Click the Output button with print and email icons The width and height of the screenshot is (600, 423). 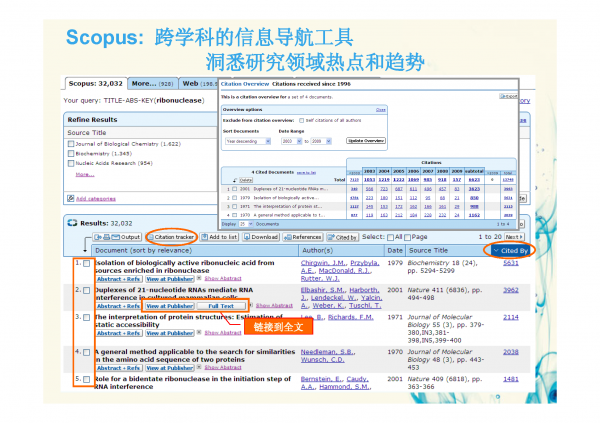click(117, 237)
